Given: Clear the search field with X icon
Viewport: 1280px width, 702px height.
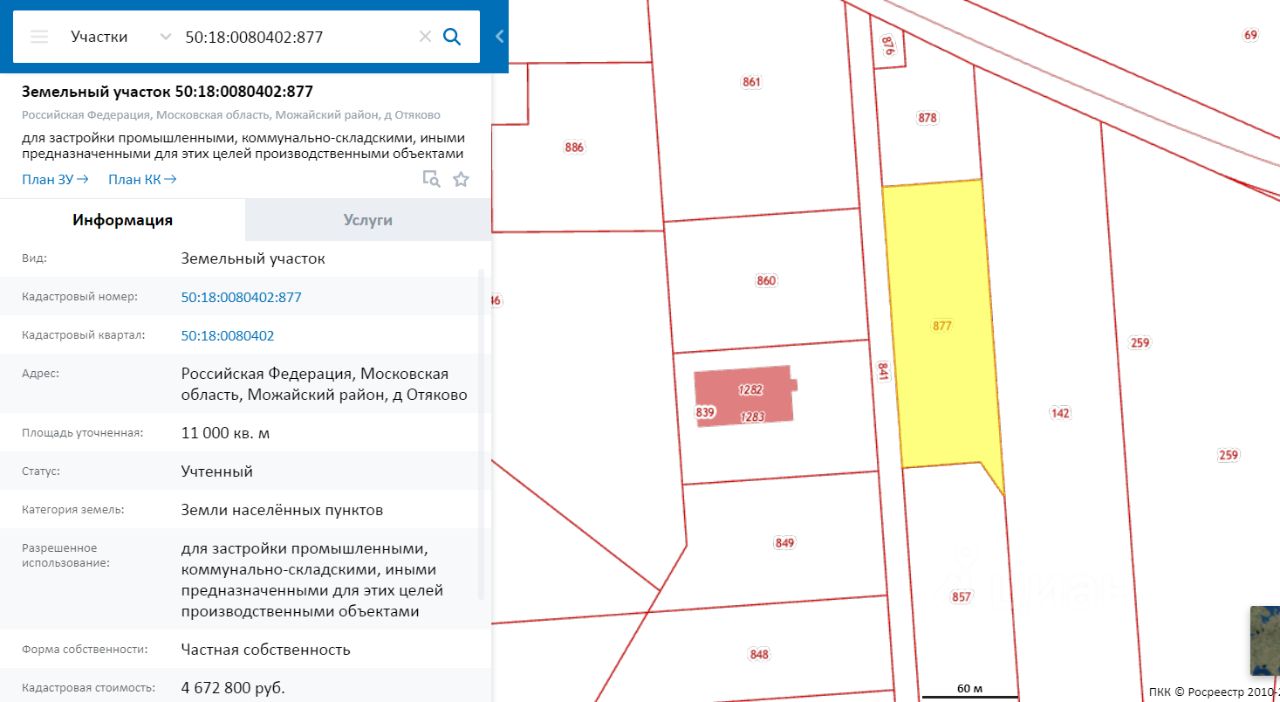Looking at the screenshot, I should pyautogui.click(x=425, y=37).
